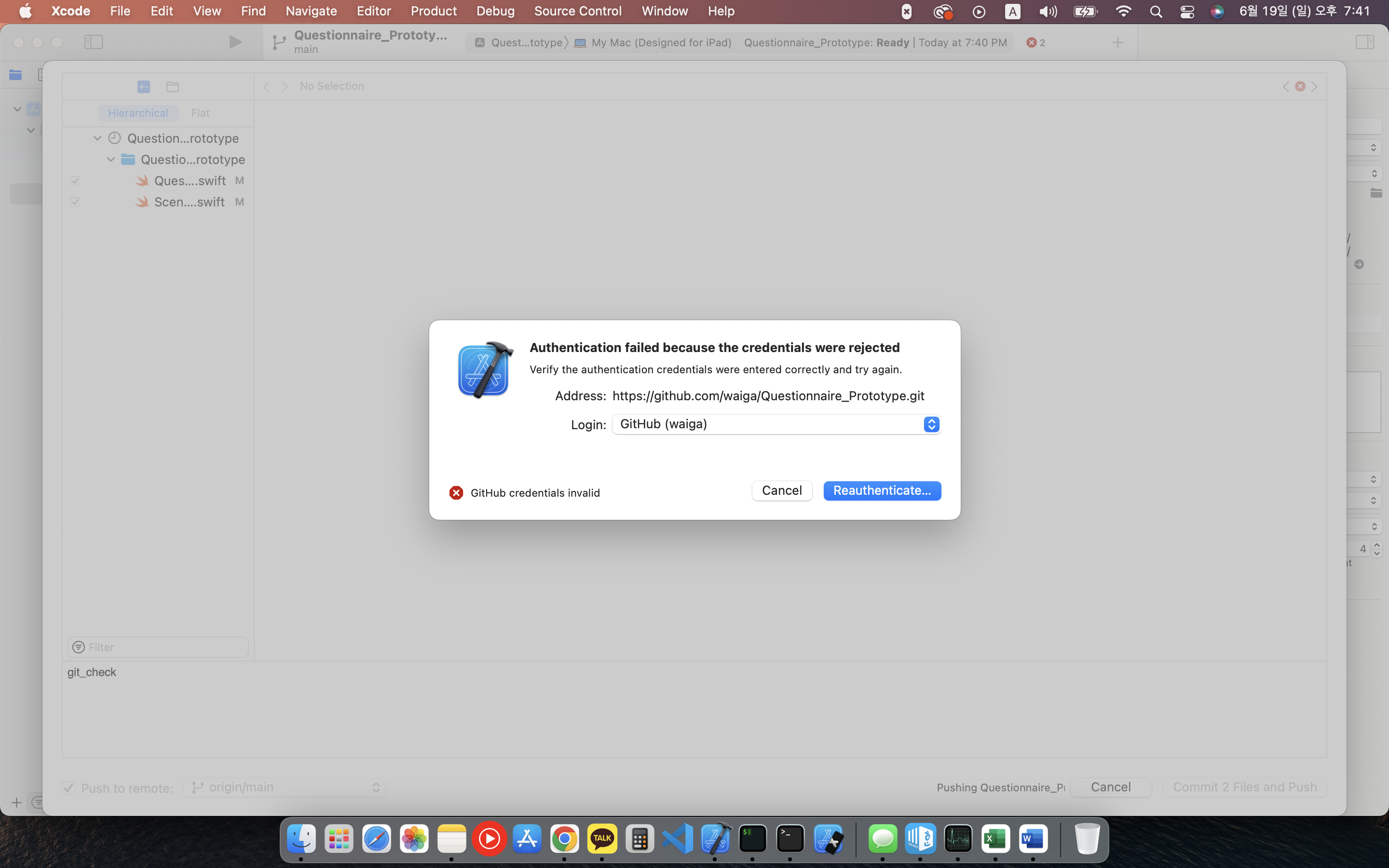The image size is (1389, 868).
Task: Click the add plus button at bottom left
Action: pos(16,802)
